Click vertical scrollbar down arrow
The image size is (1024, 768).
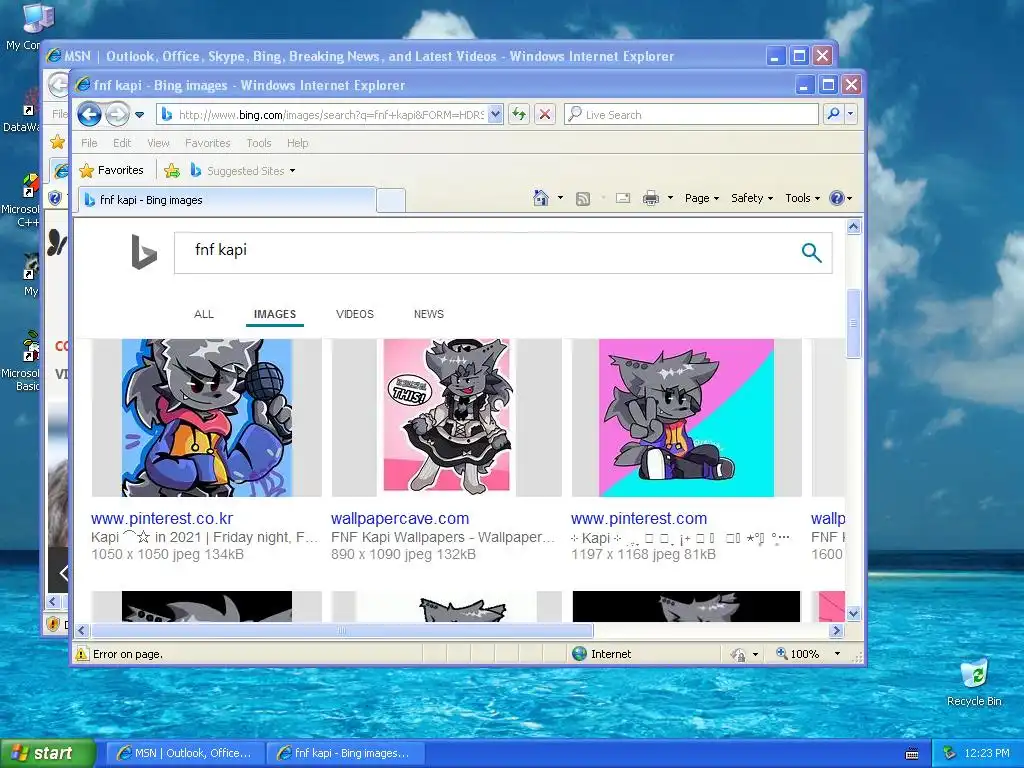pyautogui.click(x=854, y=613)
